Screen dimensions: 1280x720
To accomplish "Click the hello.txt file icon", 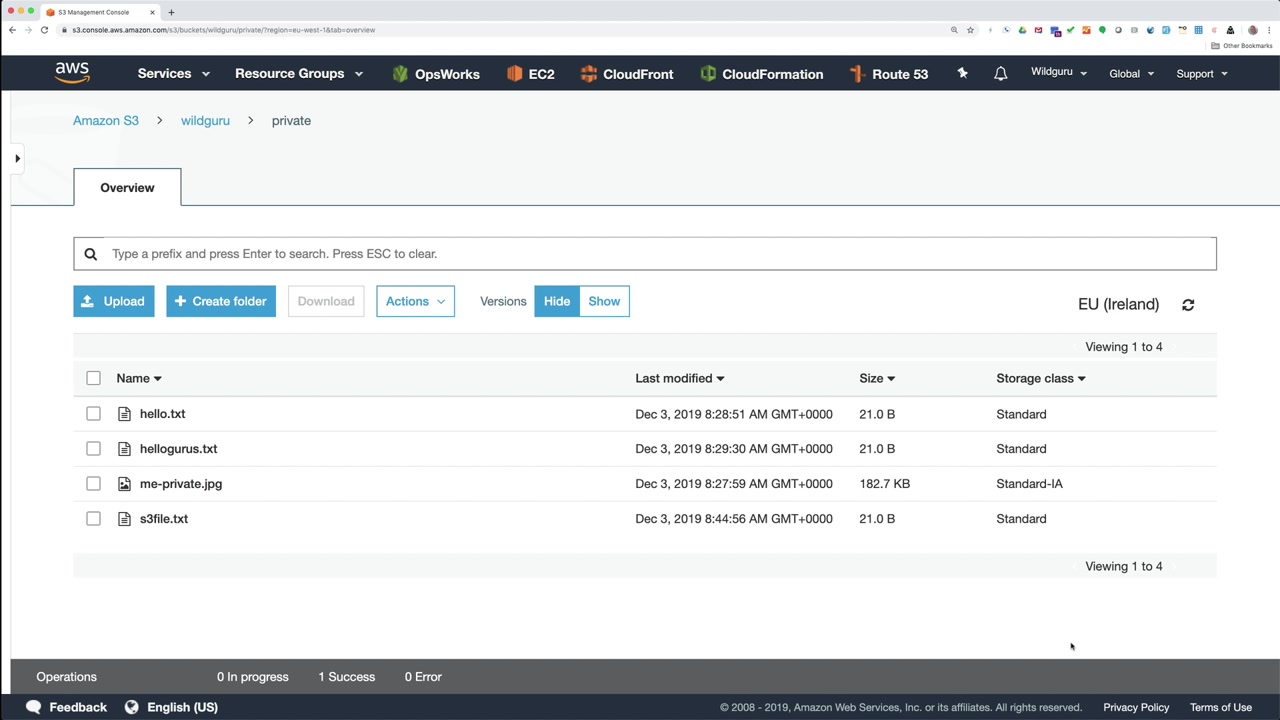I will pyautogui.click(x=124, y=414).
